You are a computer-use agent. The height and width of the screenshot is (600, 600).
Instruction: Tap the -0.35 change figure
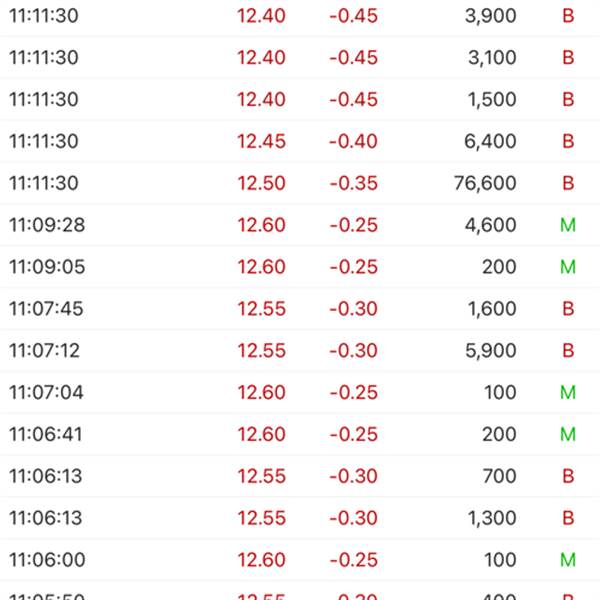353,183
